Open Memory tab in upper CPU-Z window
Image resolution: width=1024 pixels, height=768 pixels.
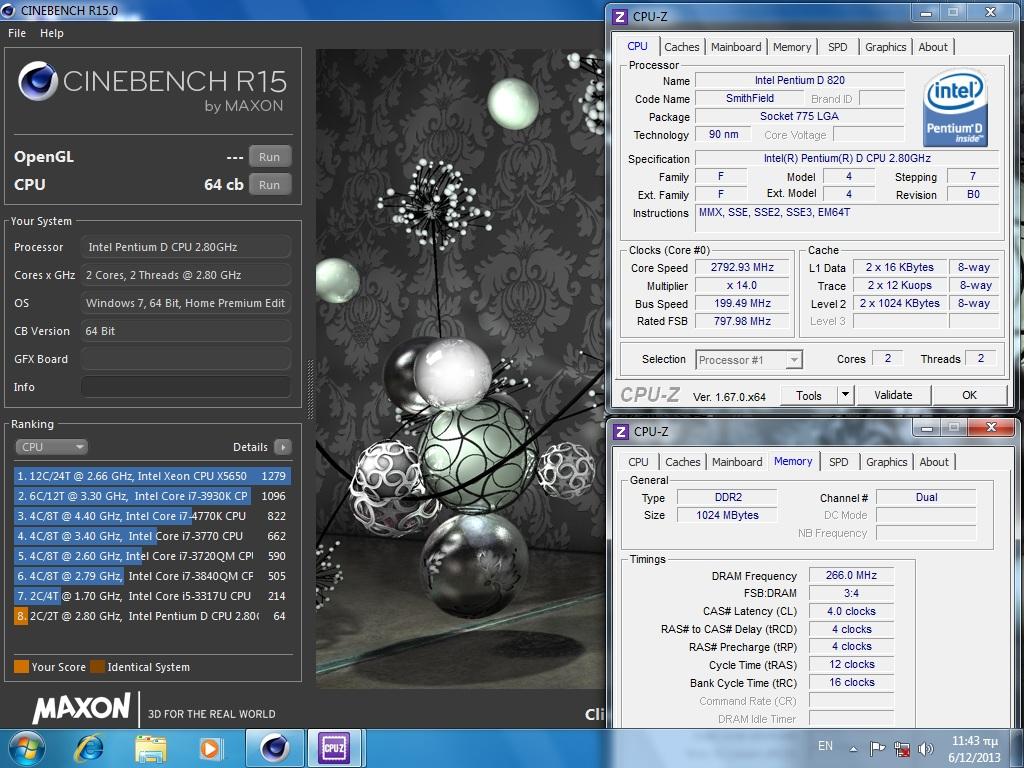[x=792, y=47]
